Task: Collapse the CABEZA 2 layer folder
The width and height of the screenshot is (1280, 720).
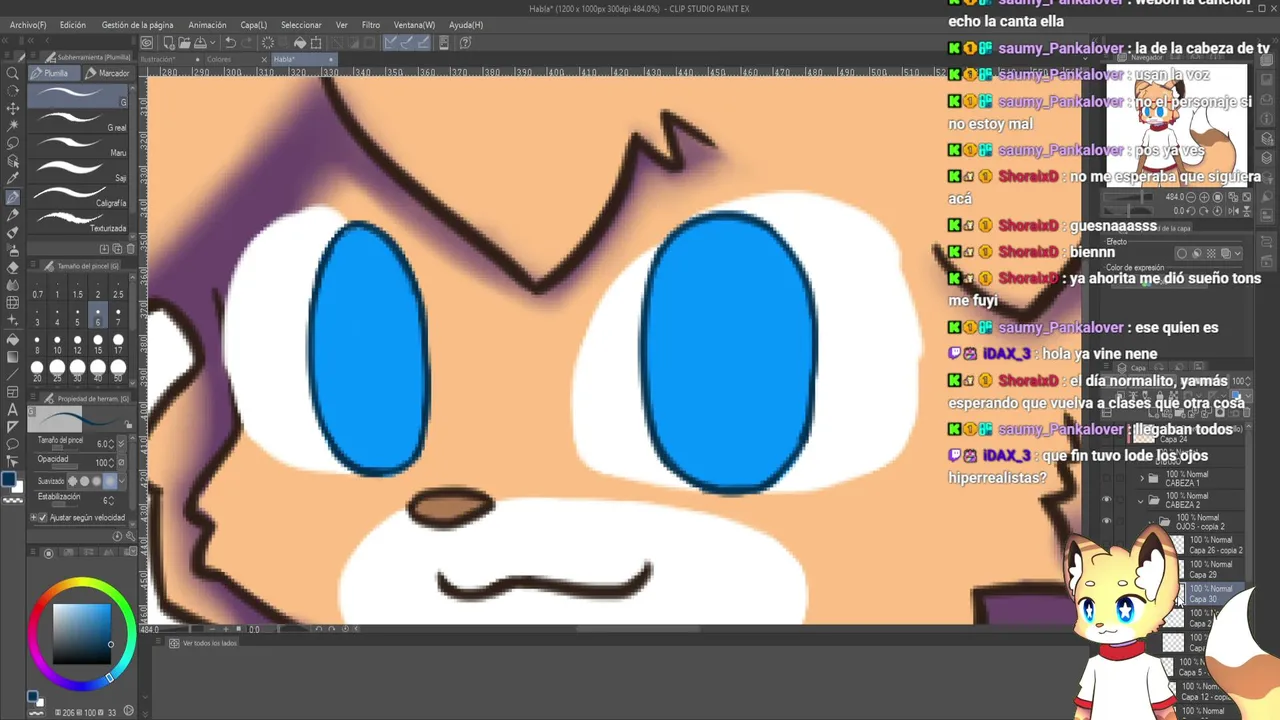Action: (x=1142, y=500)
